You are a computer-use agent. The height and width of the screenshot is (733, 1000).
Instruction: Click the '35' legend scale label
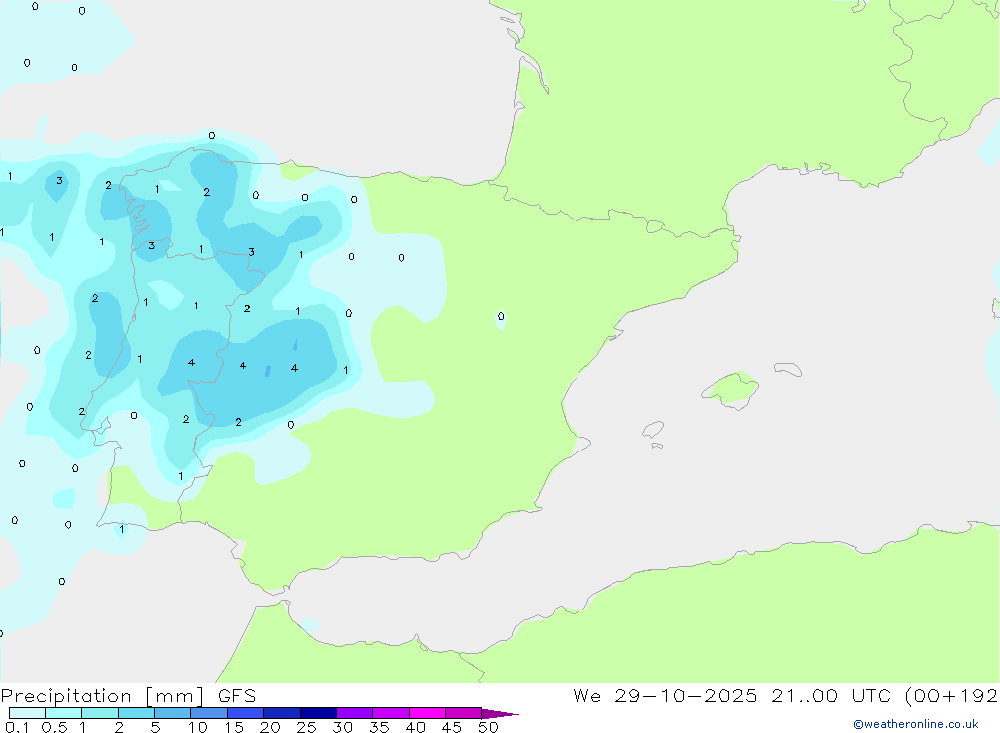379,727
